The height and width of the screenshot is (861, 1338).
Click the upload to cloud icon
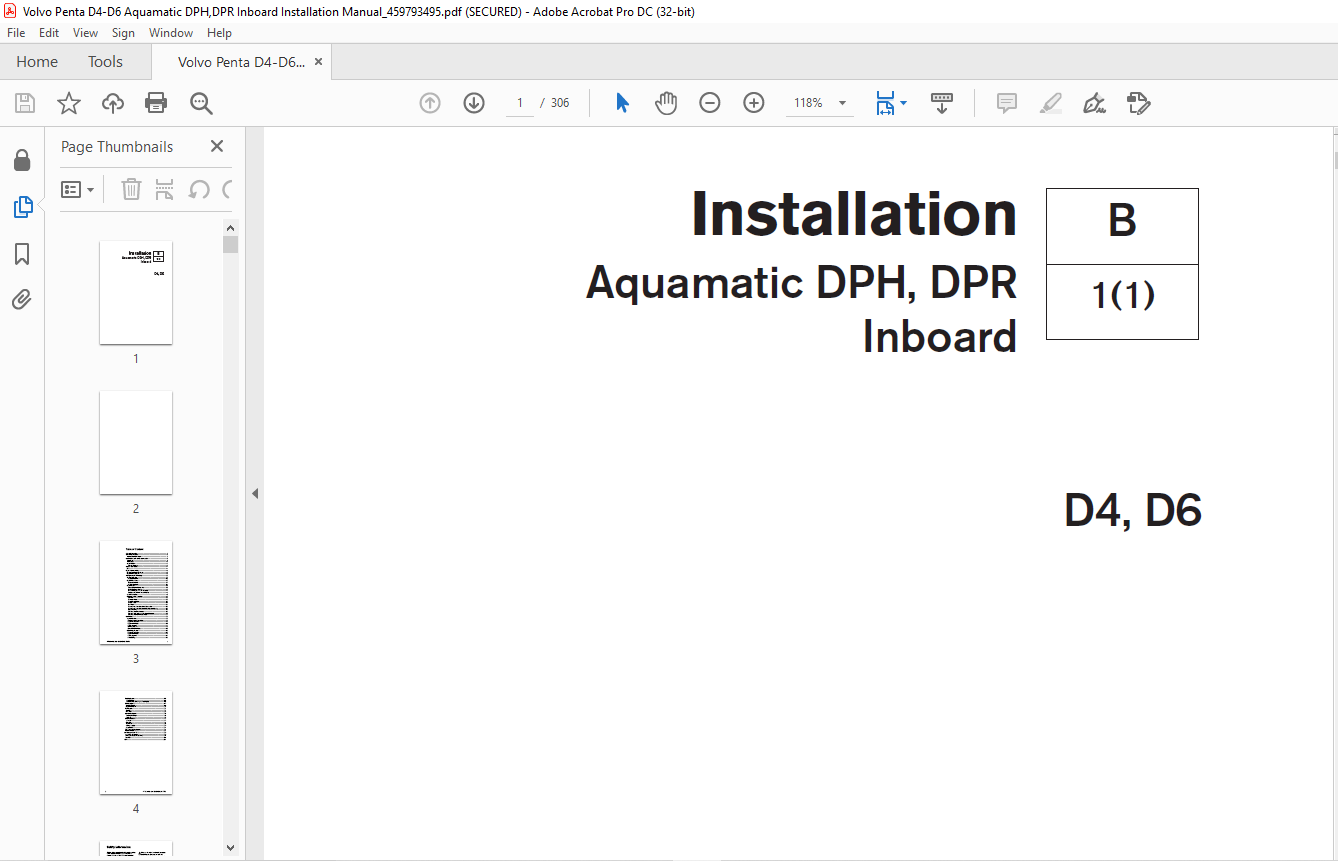click(113, 103)
